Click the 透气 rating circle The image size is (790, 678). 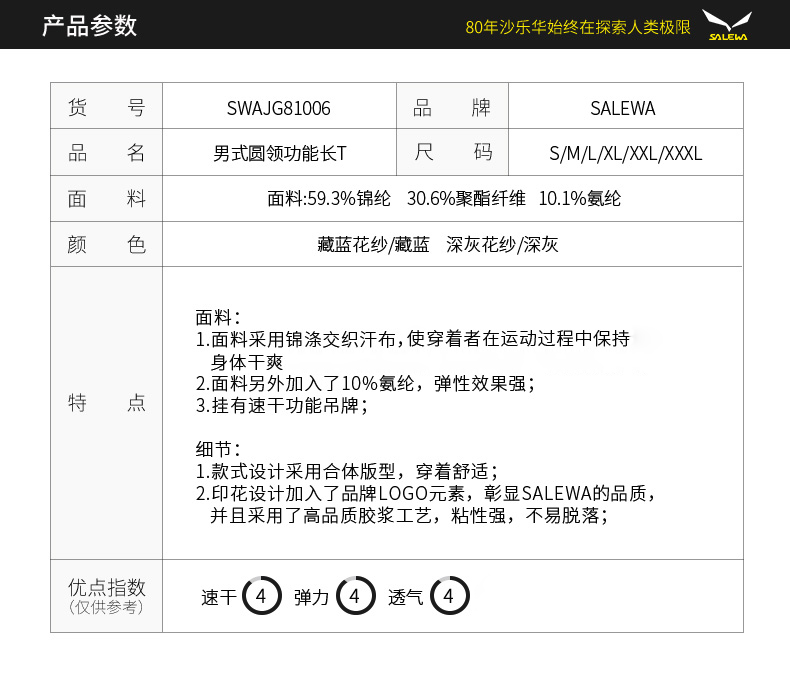(x=449, y=597)
